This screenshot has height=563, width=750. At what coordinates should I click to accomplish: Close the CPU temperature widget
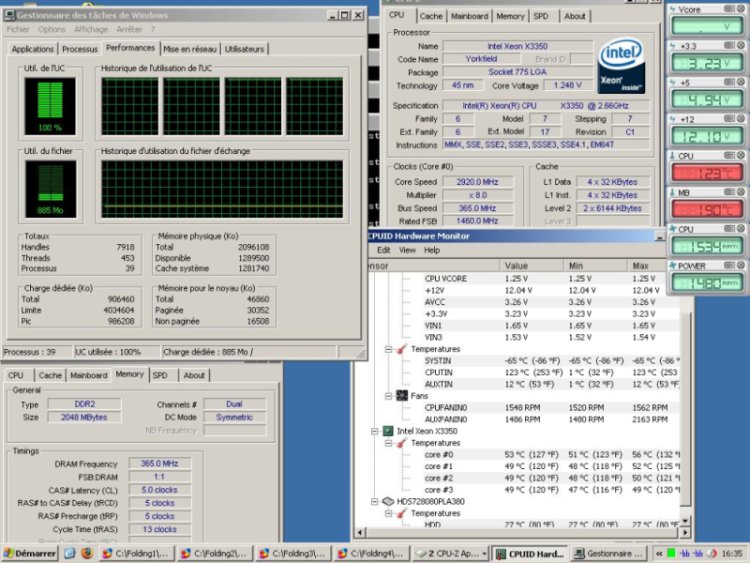(741, 155)
